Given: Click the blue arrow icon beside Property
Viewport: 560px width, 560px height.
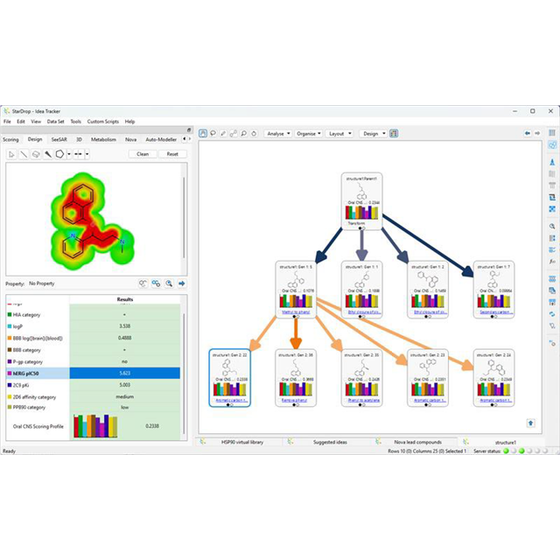Looking at the screenshot, I should click(182, 283).
